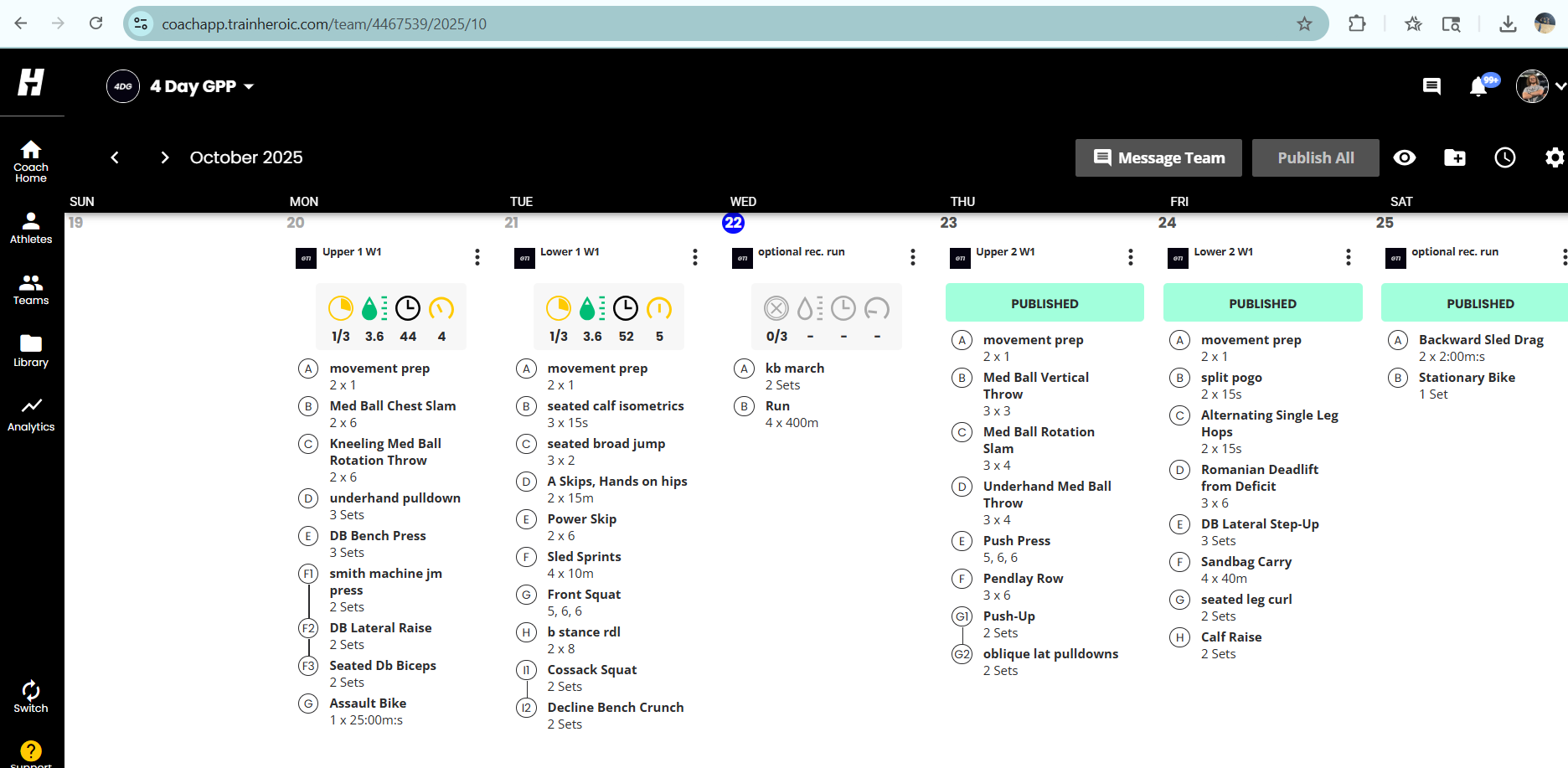Select Assault Bike exercise

[x=368, y=704]
